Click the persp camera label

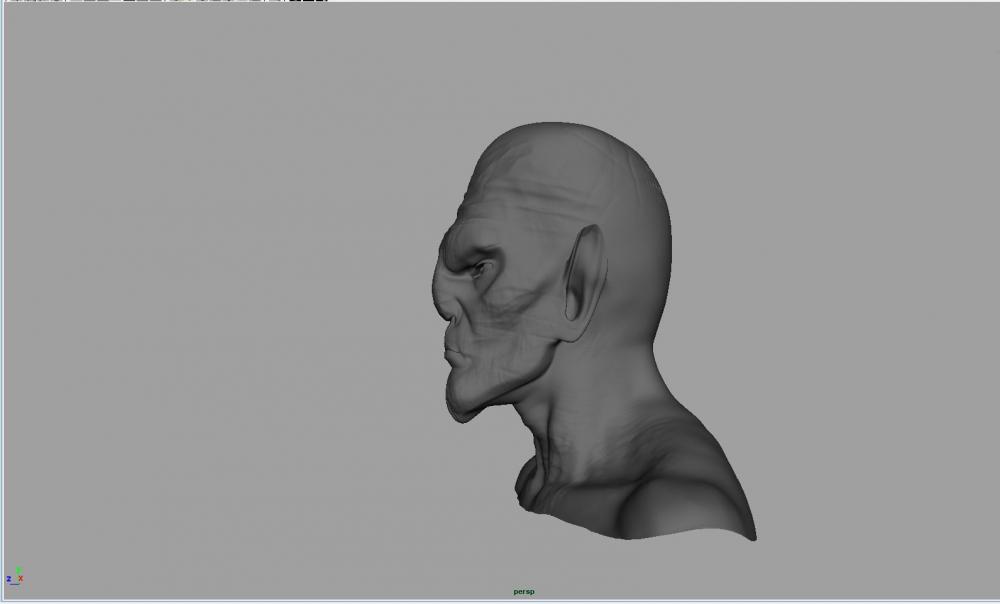(x=524, y=592)
